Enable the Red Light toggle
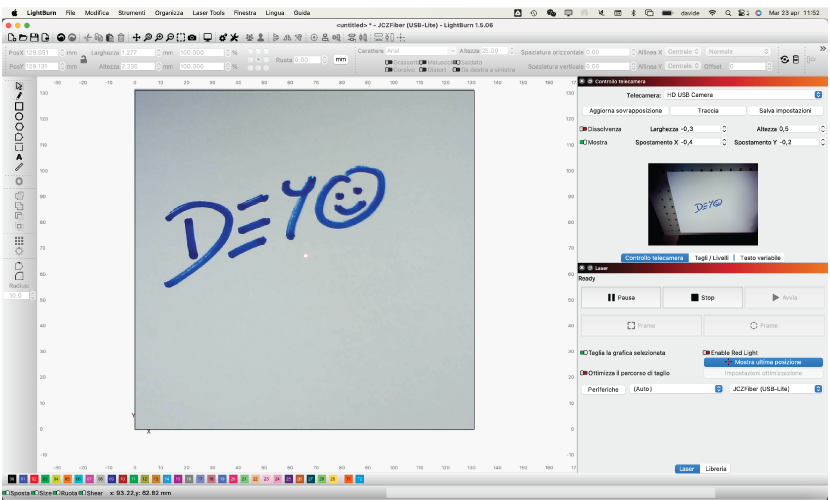This screenshot has height=500, width=830. pos(707,353)
